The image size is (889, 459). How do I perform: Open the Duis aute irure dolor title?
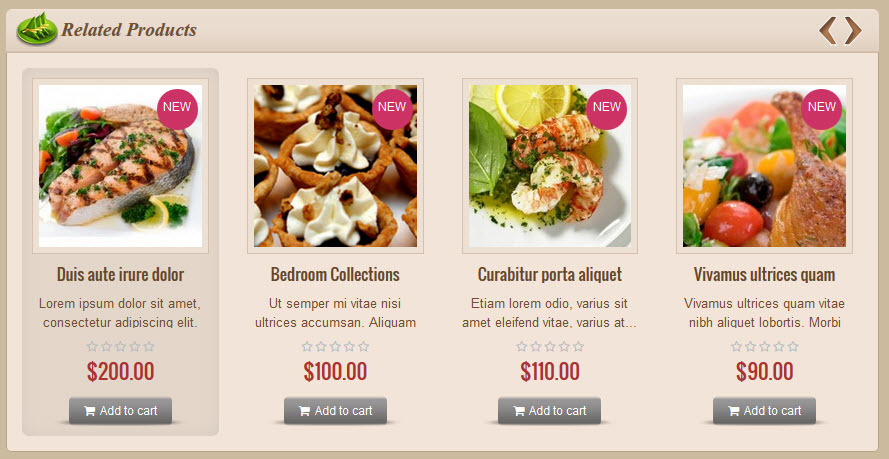click(x=120, y=275)
